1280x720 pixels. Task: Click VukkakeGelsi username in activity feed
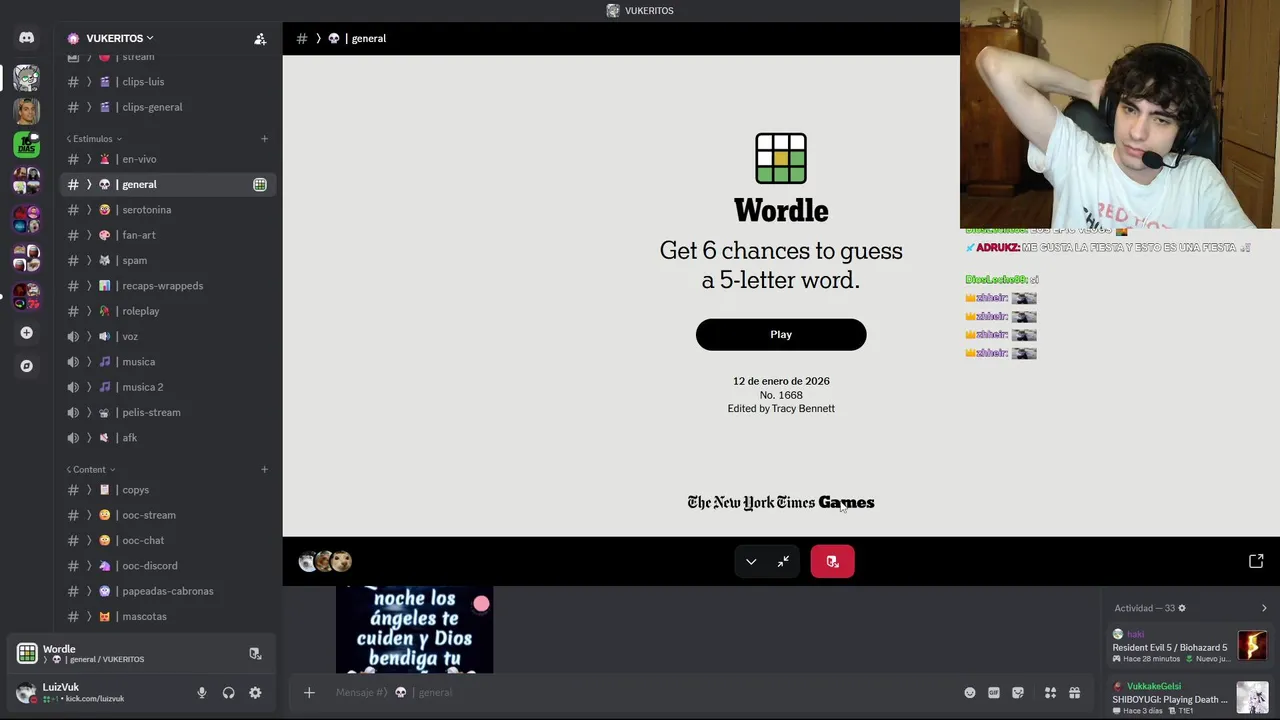(1154, 687)
